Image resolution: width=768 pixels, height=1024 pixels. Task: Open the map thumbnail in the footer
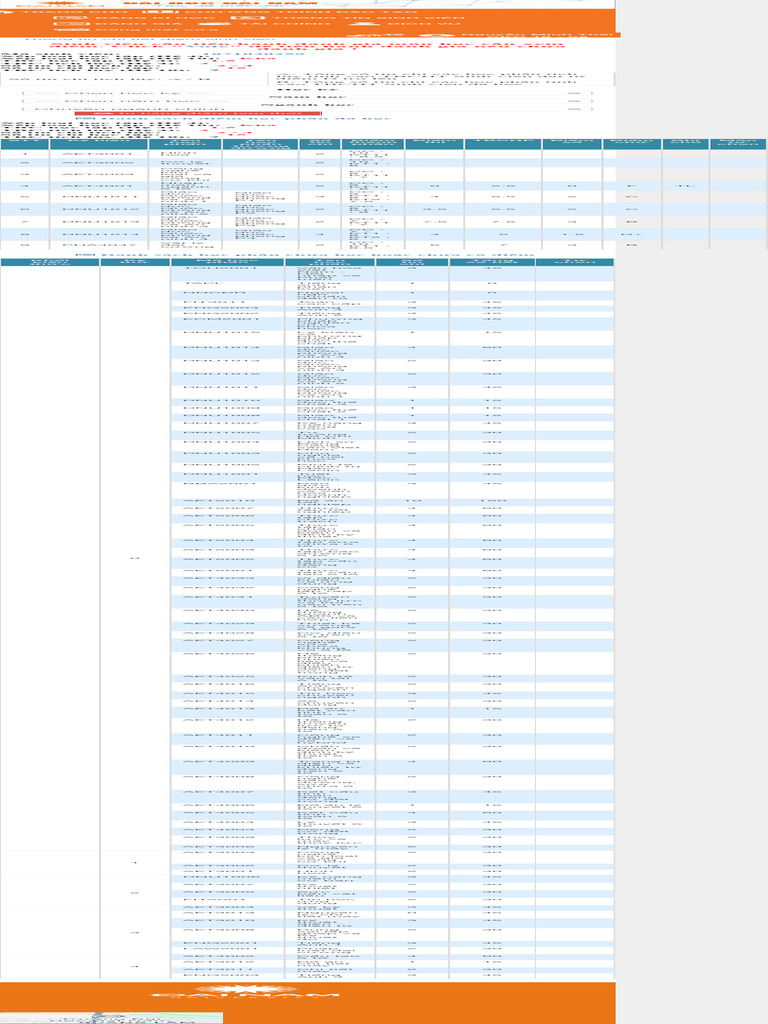pyautogui.click(x=111, y=1017)
